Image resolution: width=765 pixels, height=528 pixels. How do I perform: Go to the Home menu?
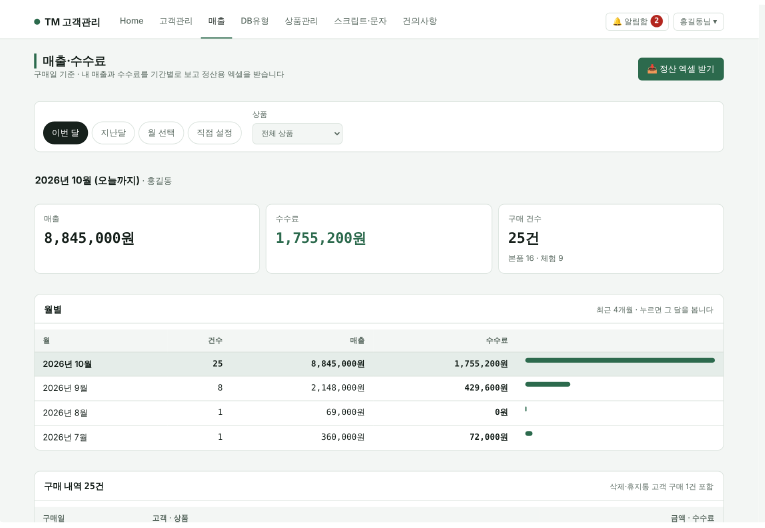(x=131, y=21)
